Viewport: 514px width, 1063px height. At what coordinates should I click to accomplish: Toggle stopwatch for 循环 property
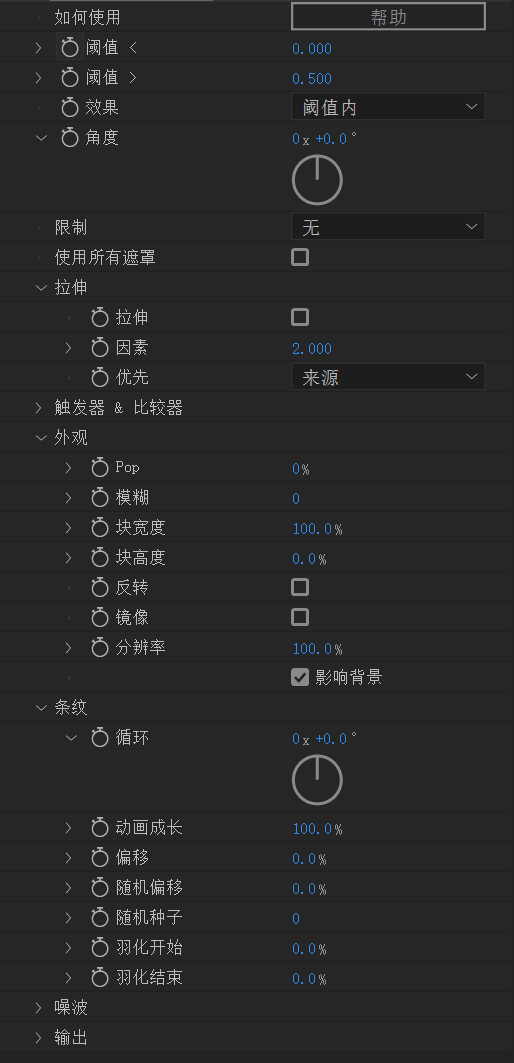(100, 738)
